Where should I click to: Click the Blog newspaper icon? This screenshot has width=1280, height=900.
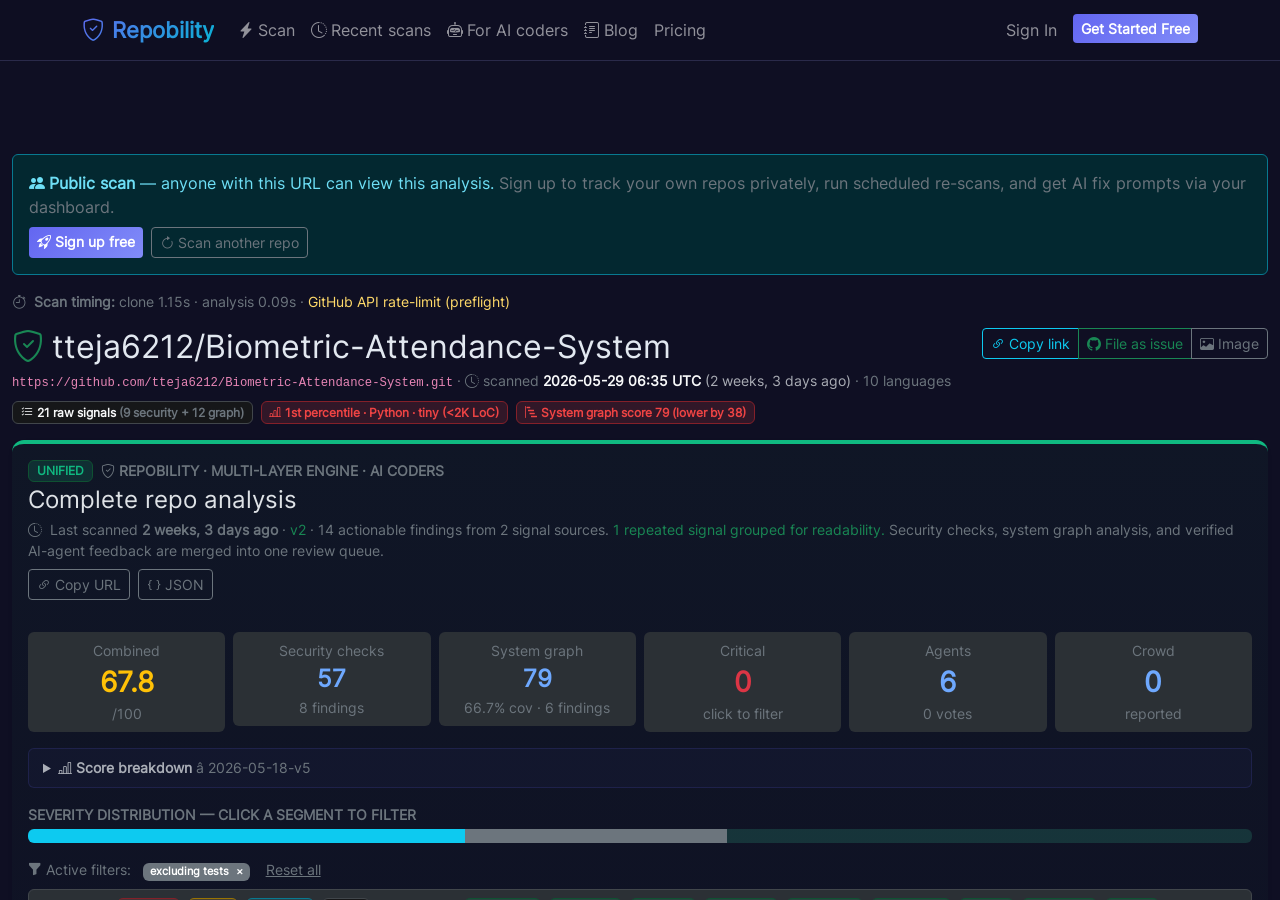(592, 30)
